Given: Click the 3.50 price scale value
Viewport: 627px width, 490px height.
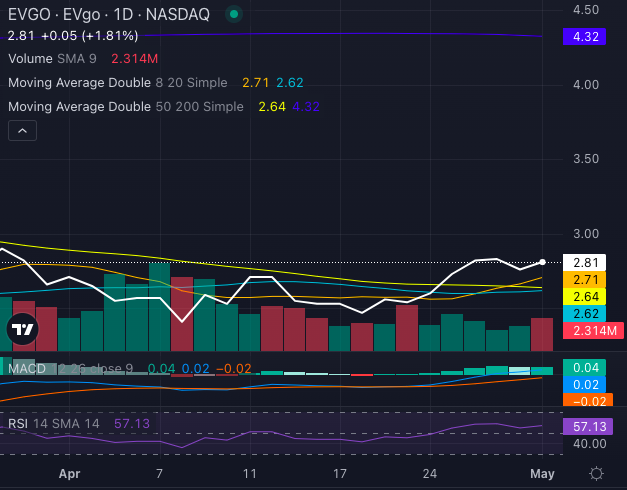Looking at the screenshot, I should tap(586, 159).
